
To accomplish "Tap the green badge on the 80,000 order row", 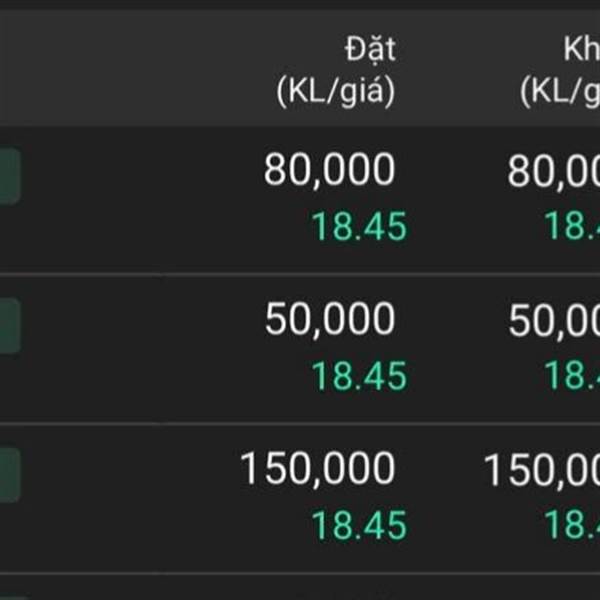I will click(8, 176).
